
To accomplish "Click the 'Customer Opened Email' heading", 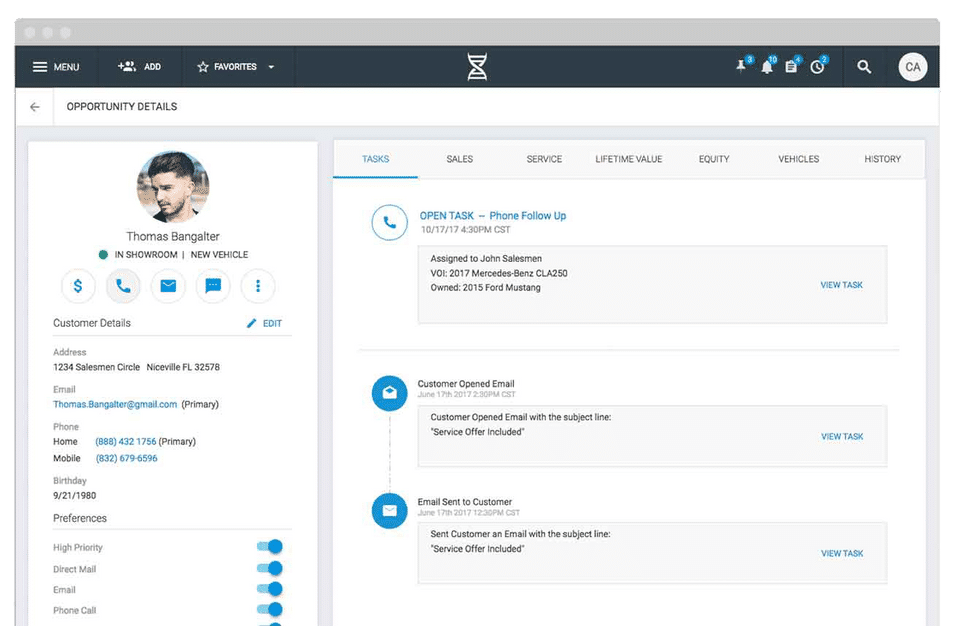I will point(466,384).
